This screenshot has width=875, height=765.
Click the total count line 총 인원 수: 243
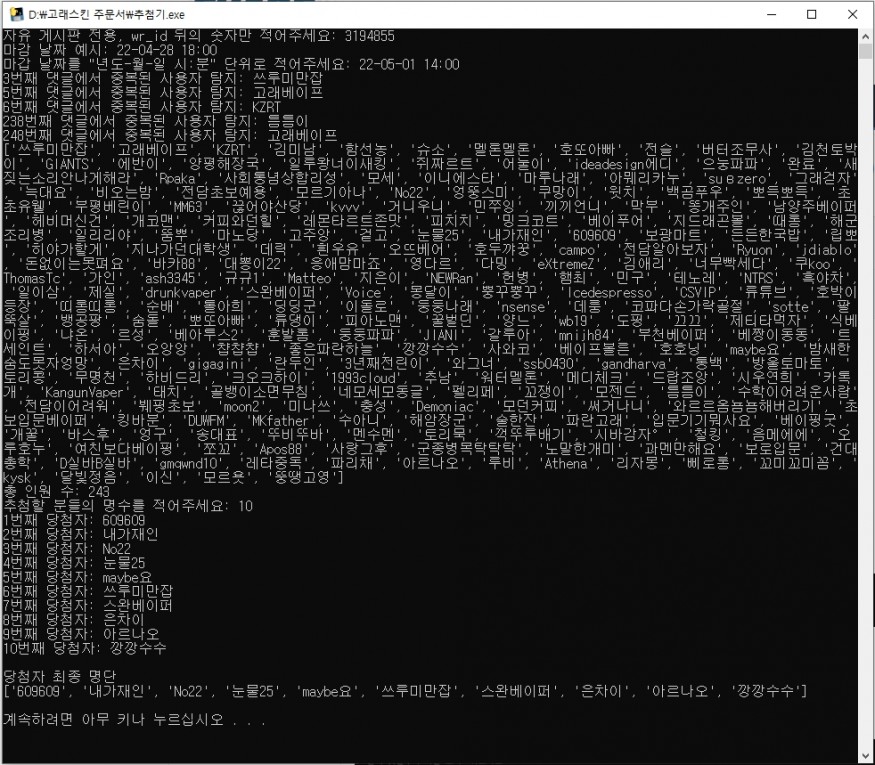pos(55,490)
